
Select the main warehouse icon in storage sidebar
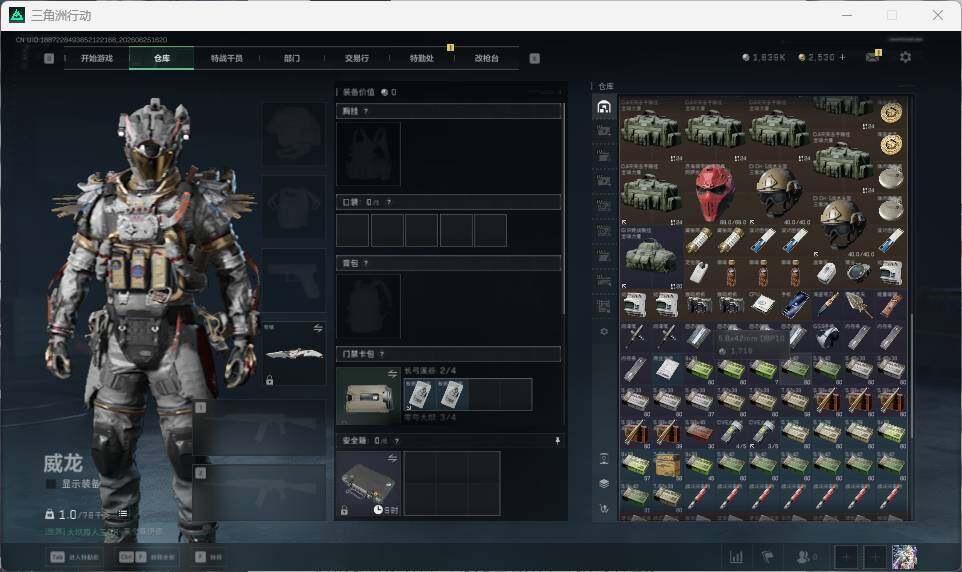tap(604, 107)
